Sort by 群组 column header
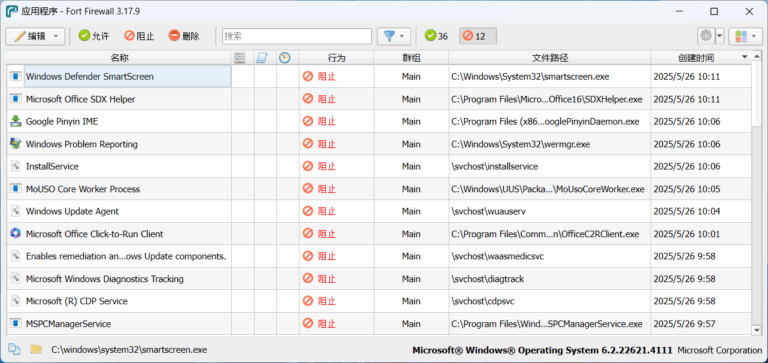The height and width of the screenshot is (363, 768). click(x=411, y=58)
